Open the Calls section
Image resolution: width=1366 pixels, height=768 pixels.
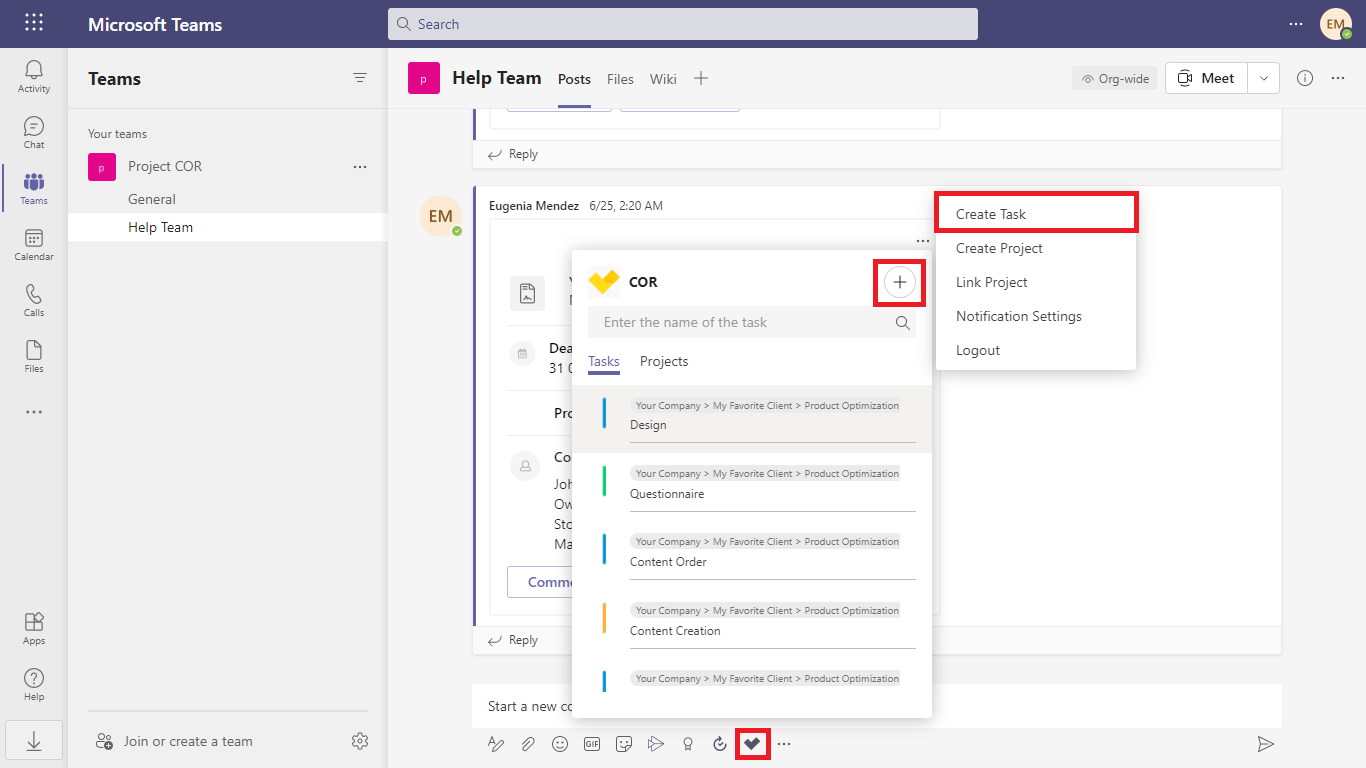coord(34,300)
